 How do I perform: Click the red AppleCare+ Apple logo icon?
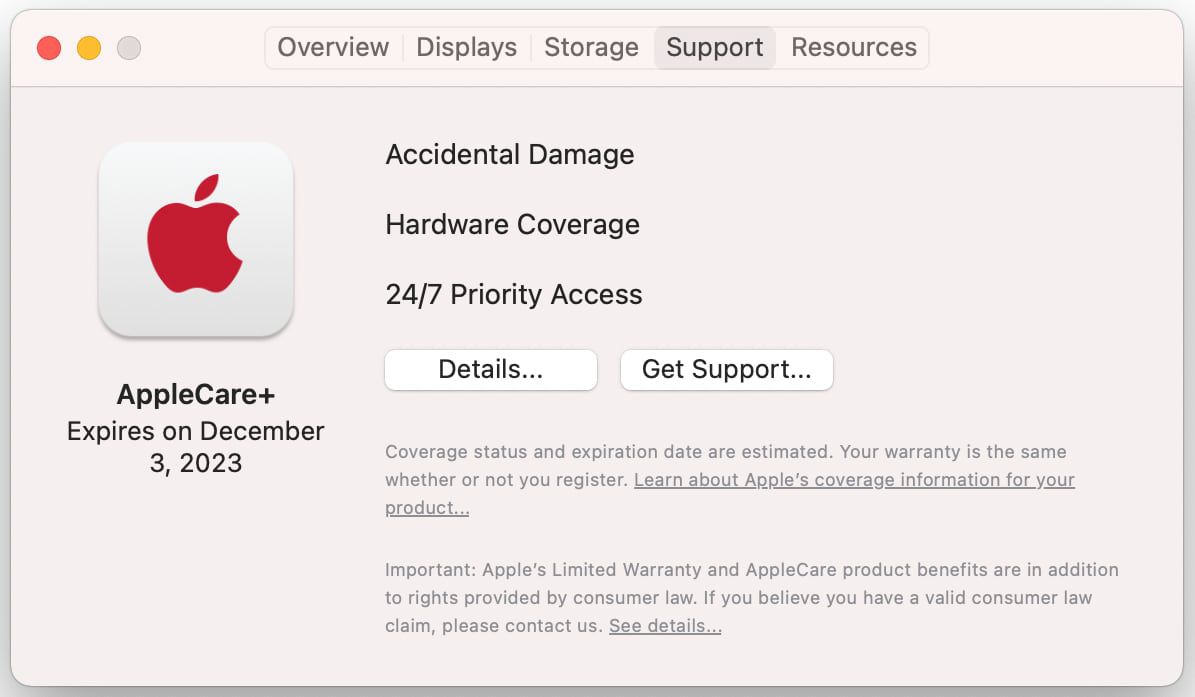pyautogui.click(x=195, y=238)
